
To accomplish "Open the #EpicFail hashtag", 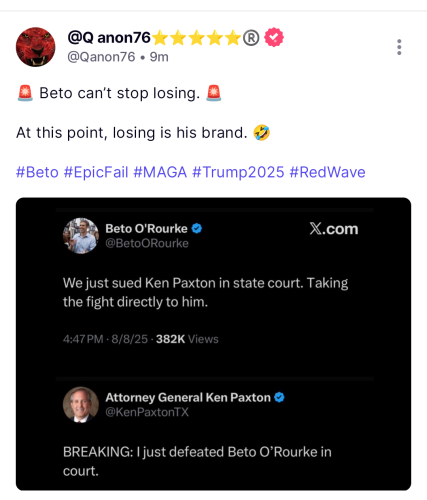I will click(96, 172).
